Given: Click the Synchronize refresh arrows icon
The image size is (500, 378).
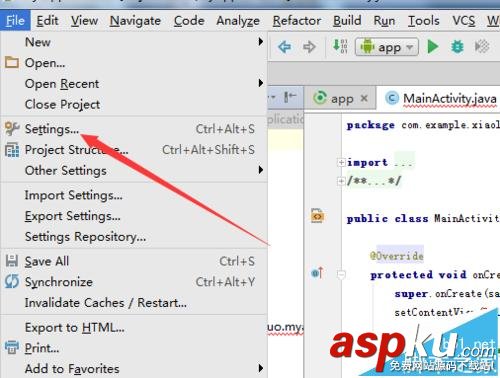Looking at the screenshot, I should pyautogui.click(x=12, y=282).
